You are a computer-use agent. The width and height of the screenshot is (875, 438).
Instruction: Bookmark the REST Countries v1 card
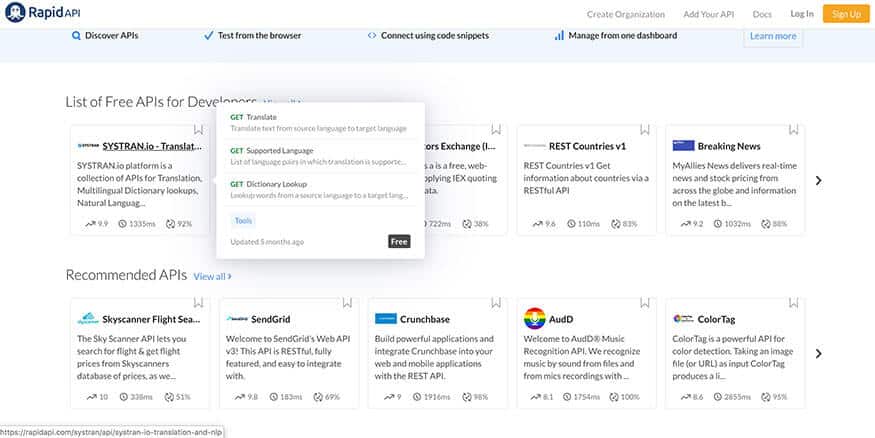tap(645, 130)
